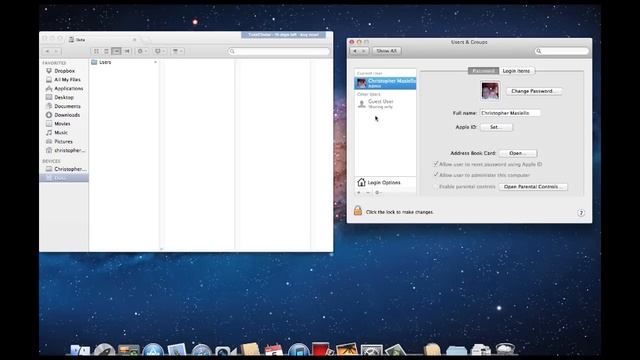Image resolution: width=640 pixels, height=360 pixels.
Task: Open the Finder action gear menu
Action: [142, 51]
